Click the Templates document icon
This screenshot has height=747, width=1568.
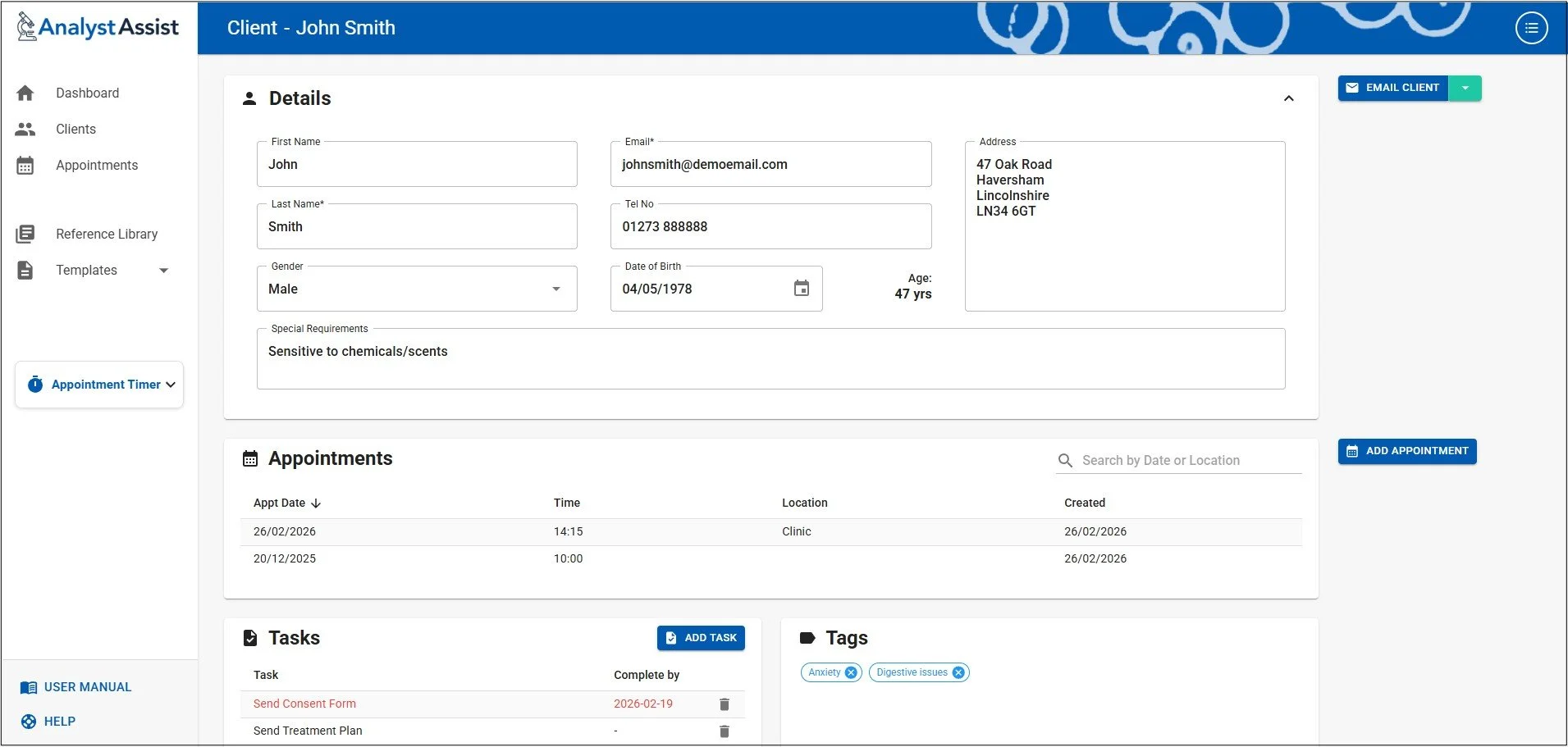click(25, 271)
